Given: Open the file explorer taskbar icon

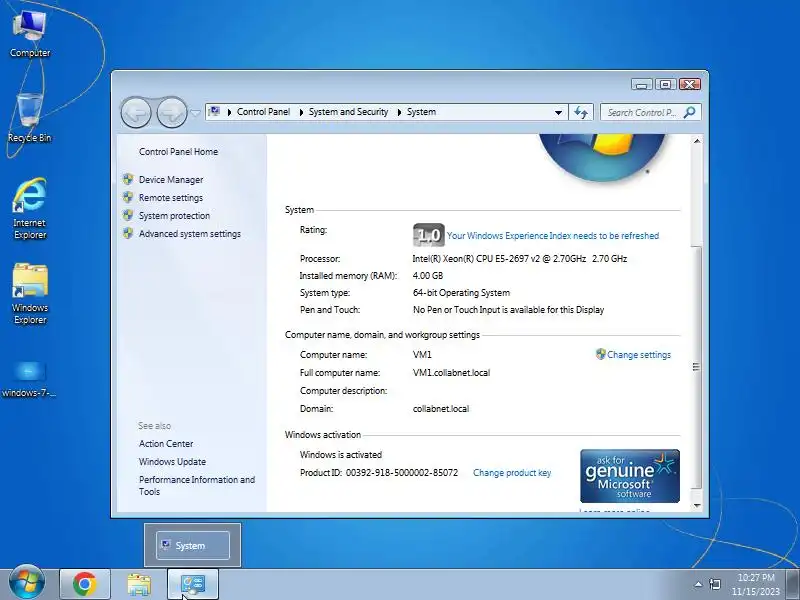Looking at the screenshot, I should 139,585.
